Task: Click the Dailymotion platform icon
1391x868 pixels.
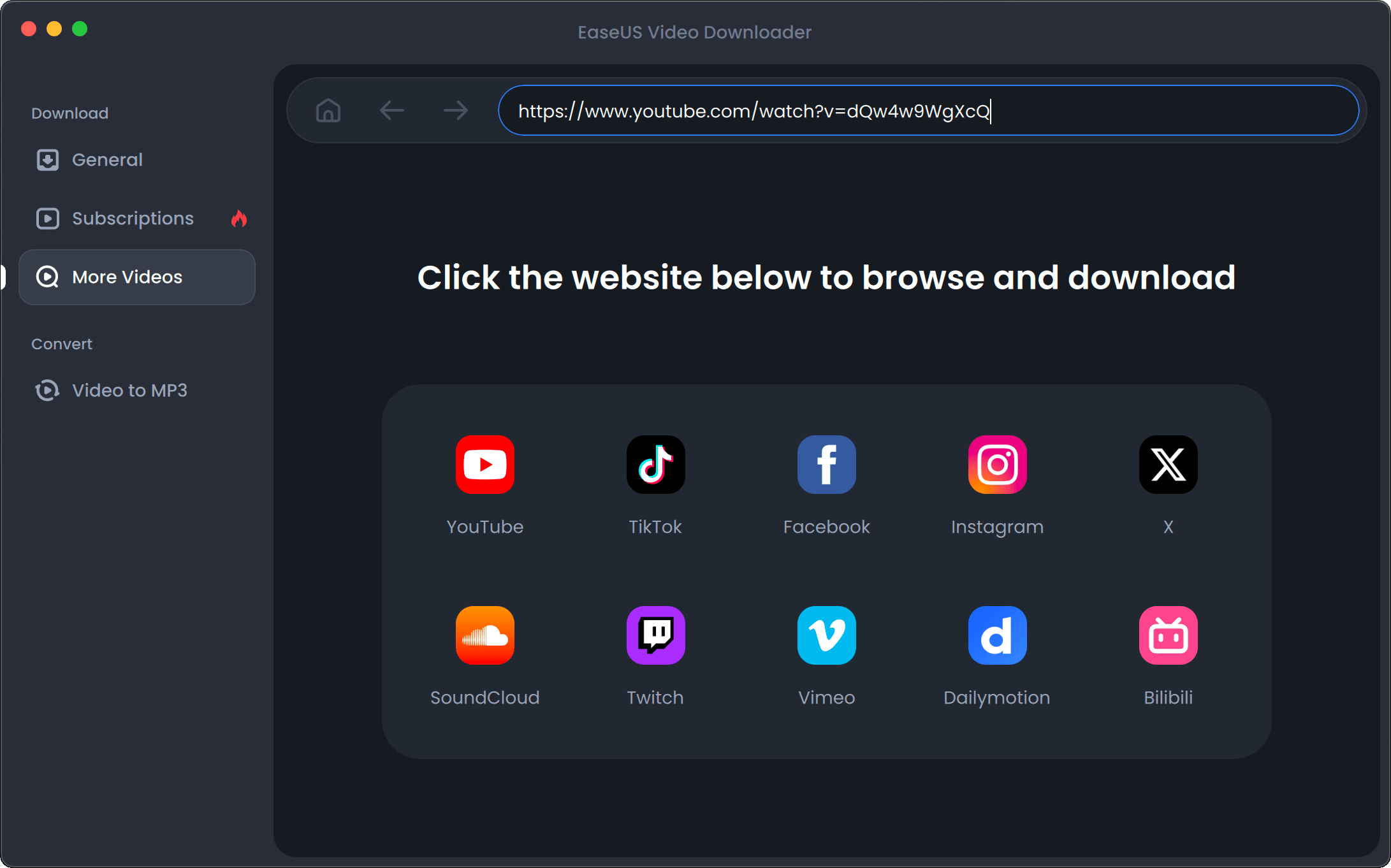Action: coord(996,634)
